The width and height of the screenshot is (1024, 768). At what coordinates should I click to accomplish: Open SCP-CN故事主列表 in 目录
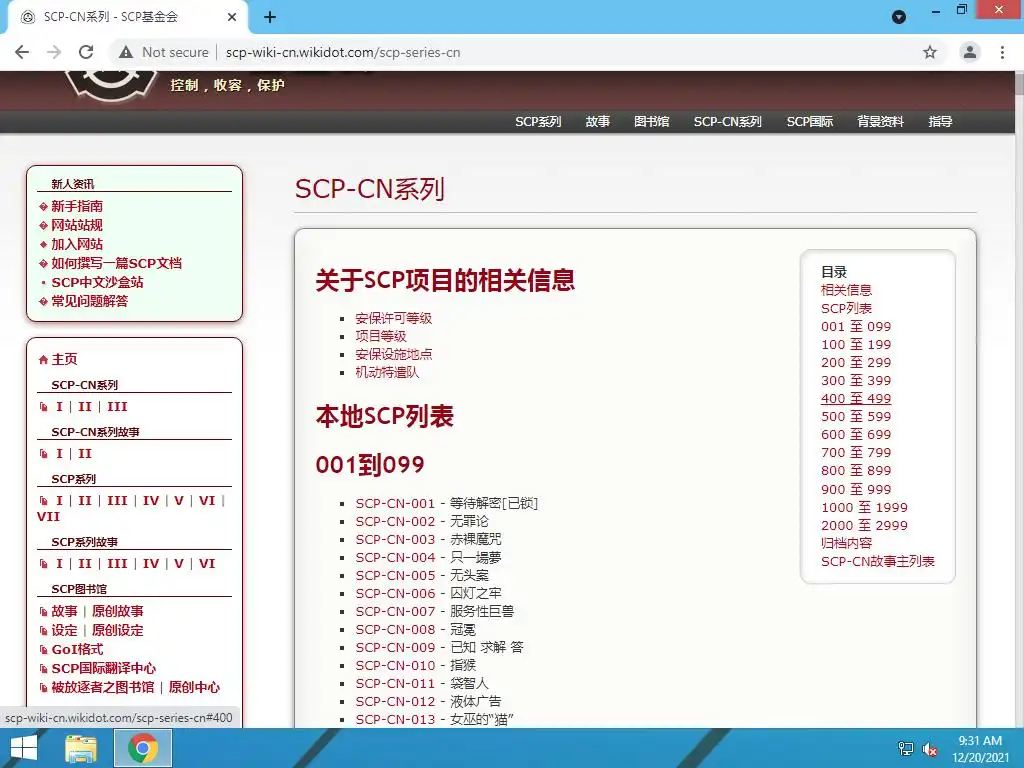(x=878, y=561)
